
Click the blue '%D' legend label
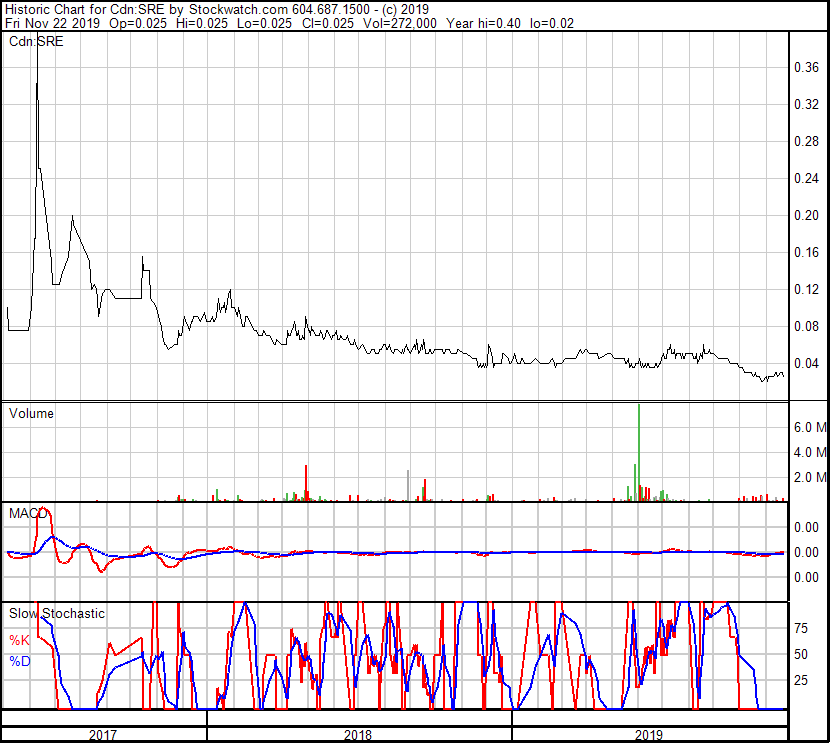20,661
